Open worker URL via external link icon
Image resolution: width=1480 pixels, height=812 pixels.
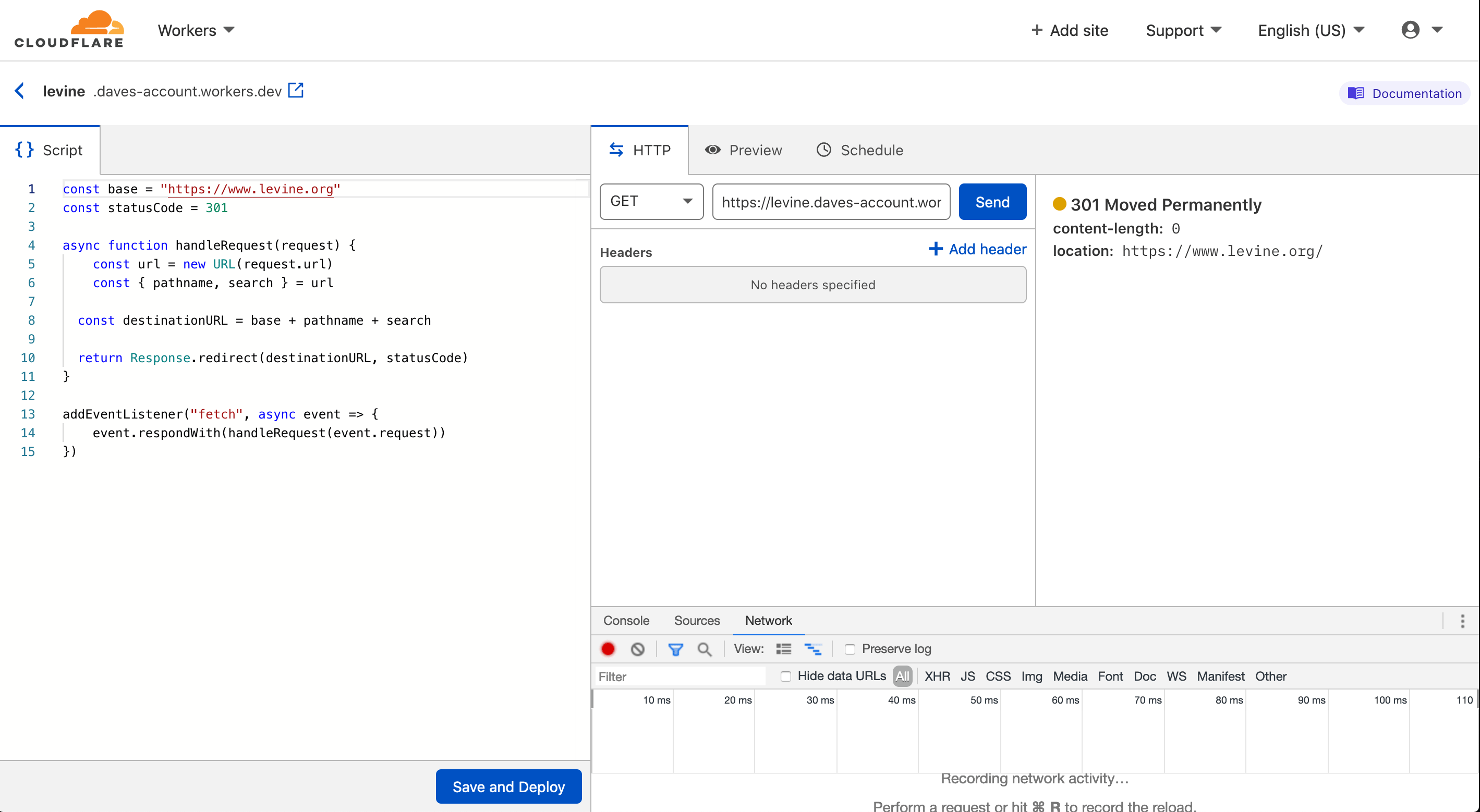tap(295, 90)
